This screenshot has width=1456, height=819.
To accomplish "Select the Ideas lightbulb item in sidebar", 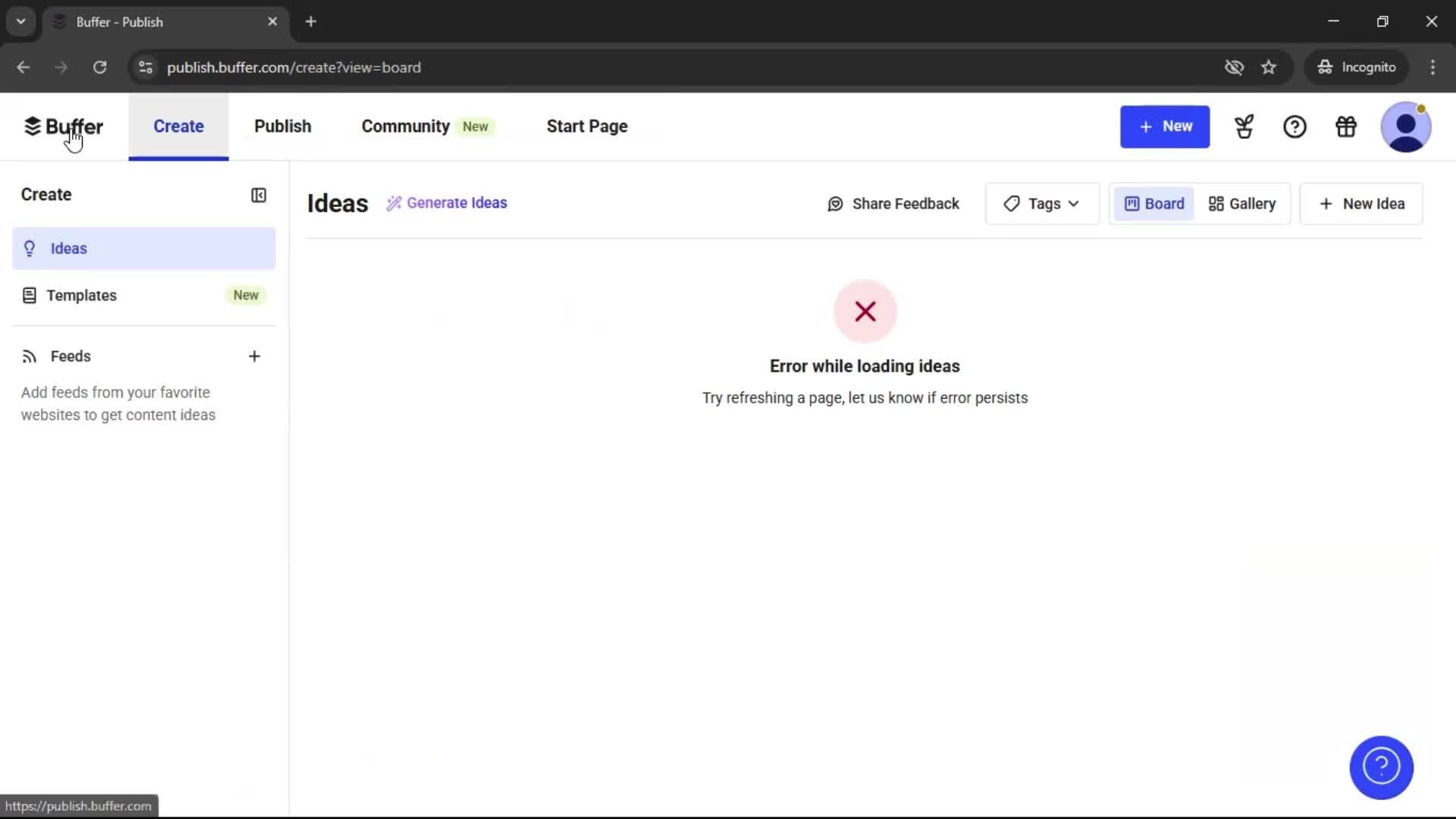I will [67, 249].
